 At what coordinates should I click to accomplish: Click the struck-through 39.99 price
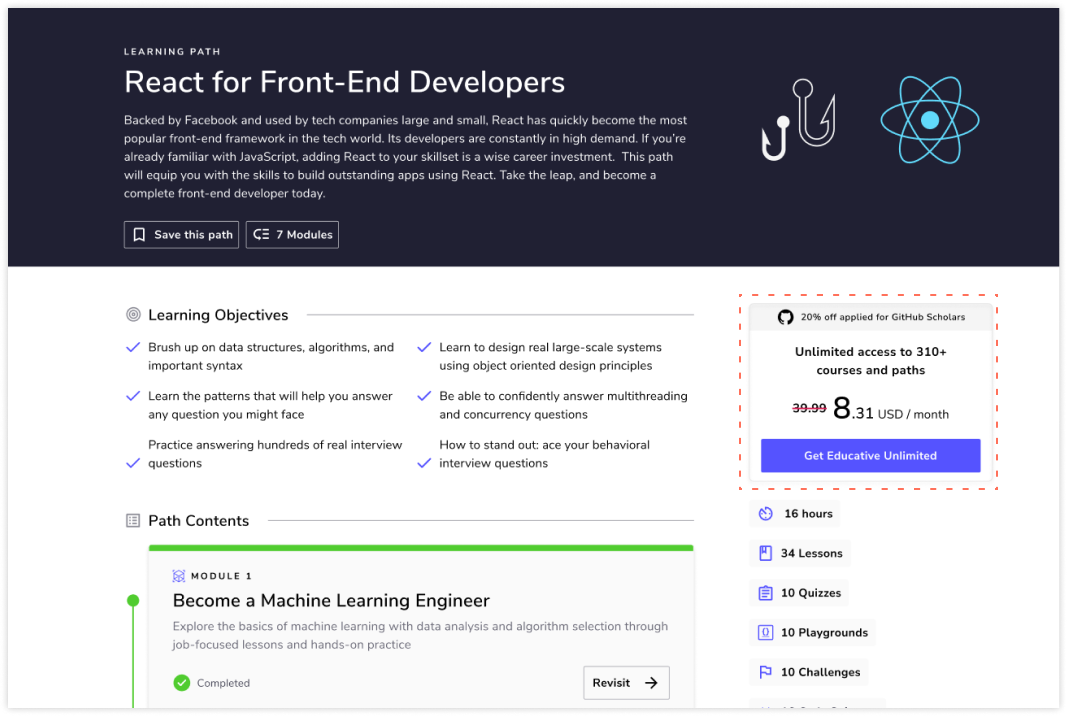(x=809, y=408)
